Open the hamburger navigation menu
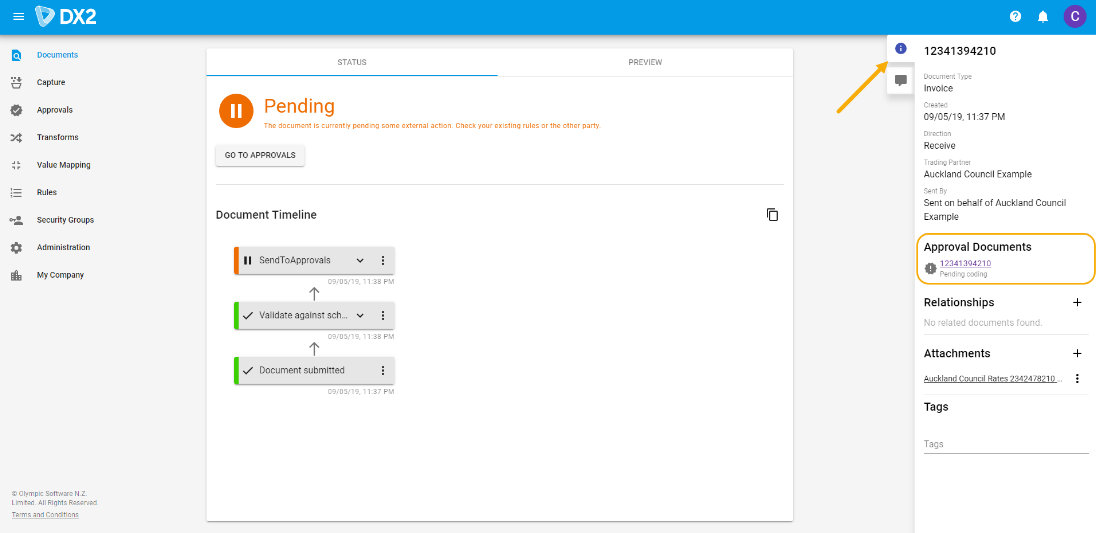This screenshot has height=533, width=1096. coord(18,17)
